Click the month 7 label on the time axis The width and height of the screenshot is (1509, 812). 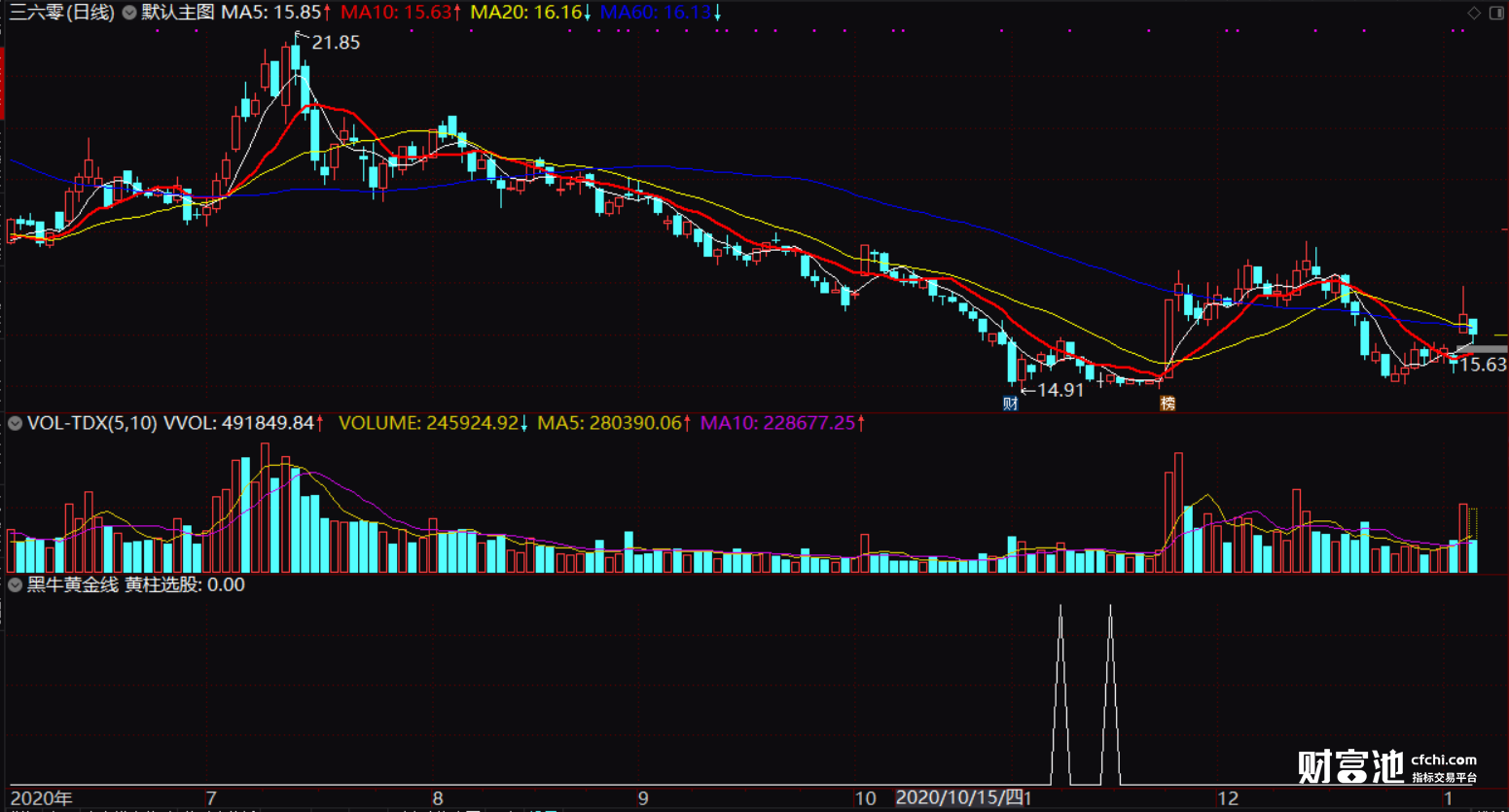[x=211, y=798]
